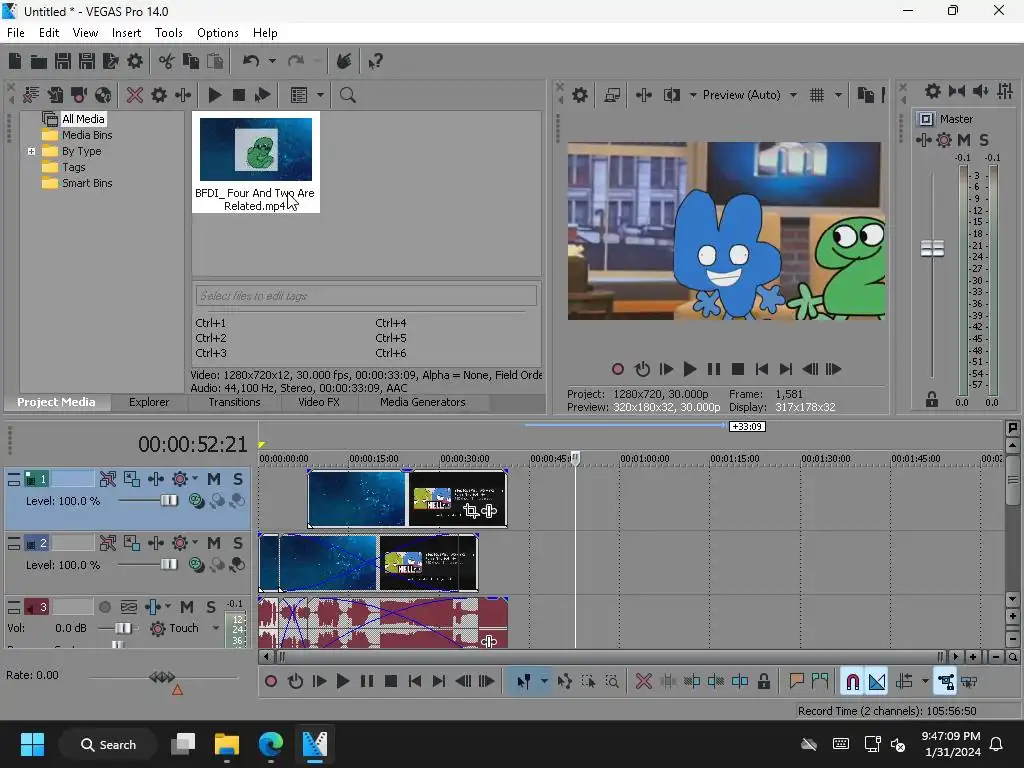
Task: Open the Video FX tab
Action: pyautogui.click(x=319, y=402)
